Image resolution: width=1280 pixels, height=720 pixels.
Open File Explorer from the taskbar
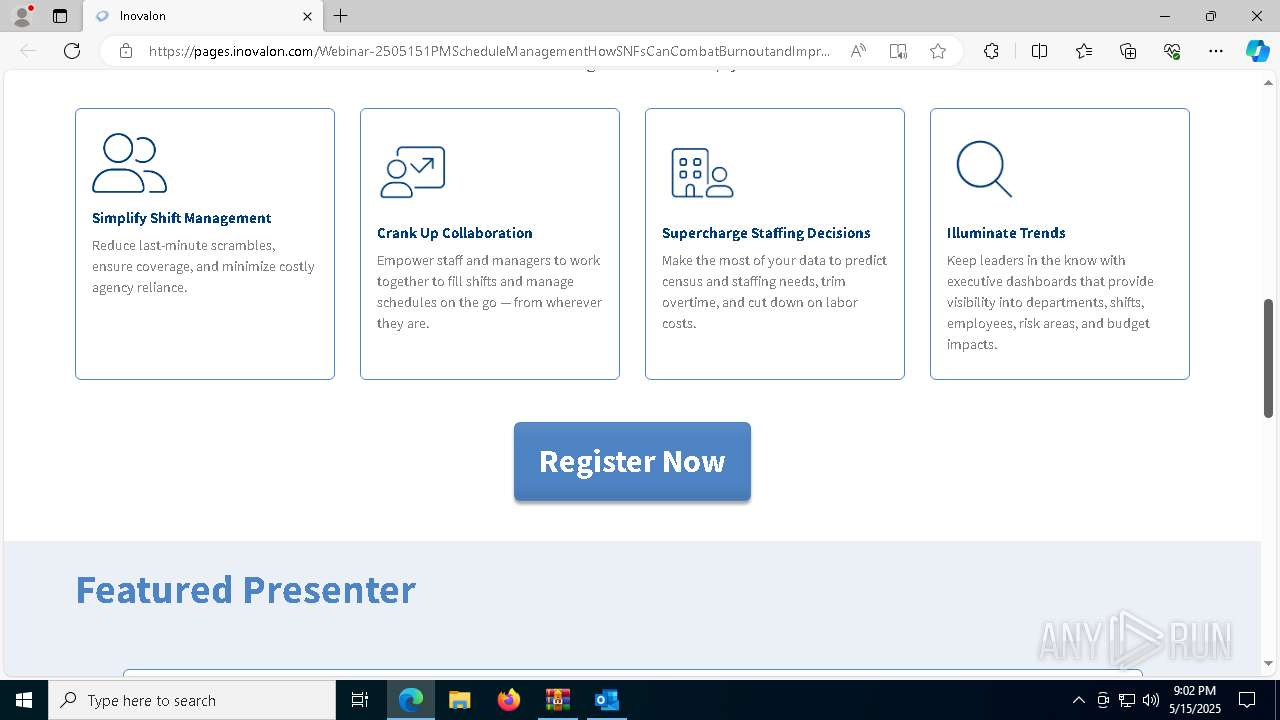459,700
